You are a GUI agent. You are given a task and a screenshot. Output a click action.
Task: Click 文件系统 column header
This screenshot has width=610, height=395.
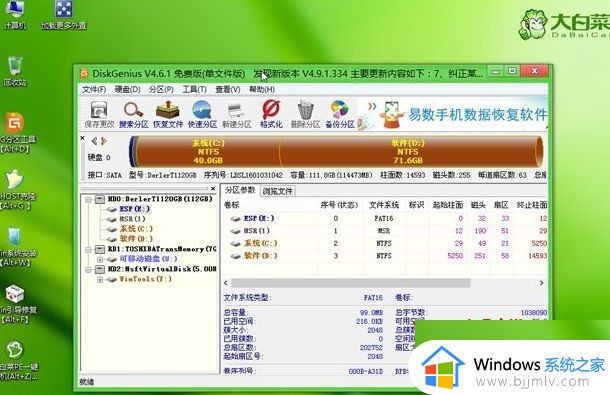(x=384, y=205)
